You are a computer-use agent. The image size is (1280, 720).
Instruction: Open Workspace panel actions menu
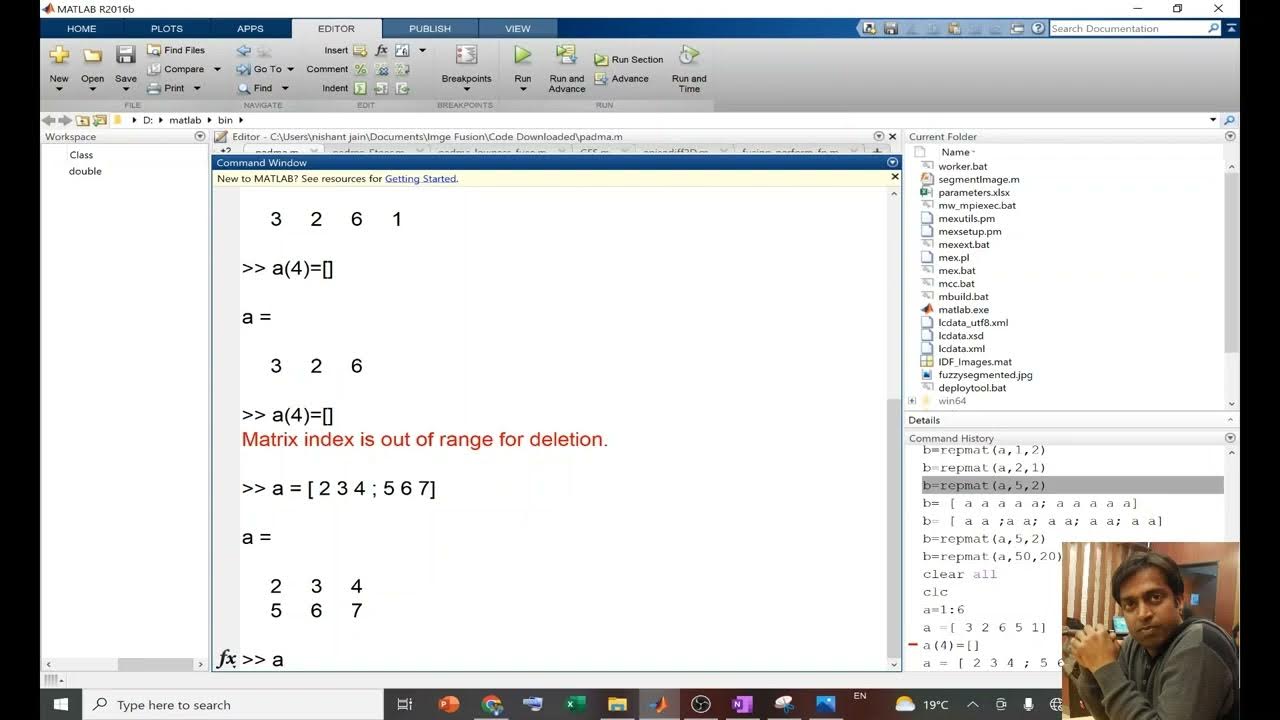click(x=199, y=136)
